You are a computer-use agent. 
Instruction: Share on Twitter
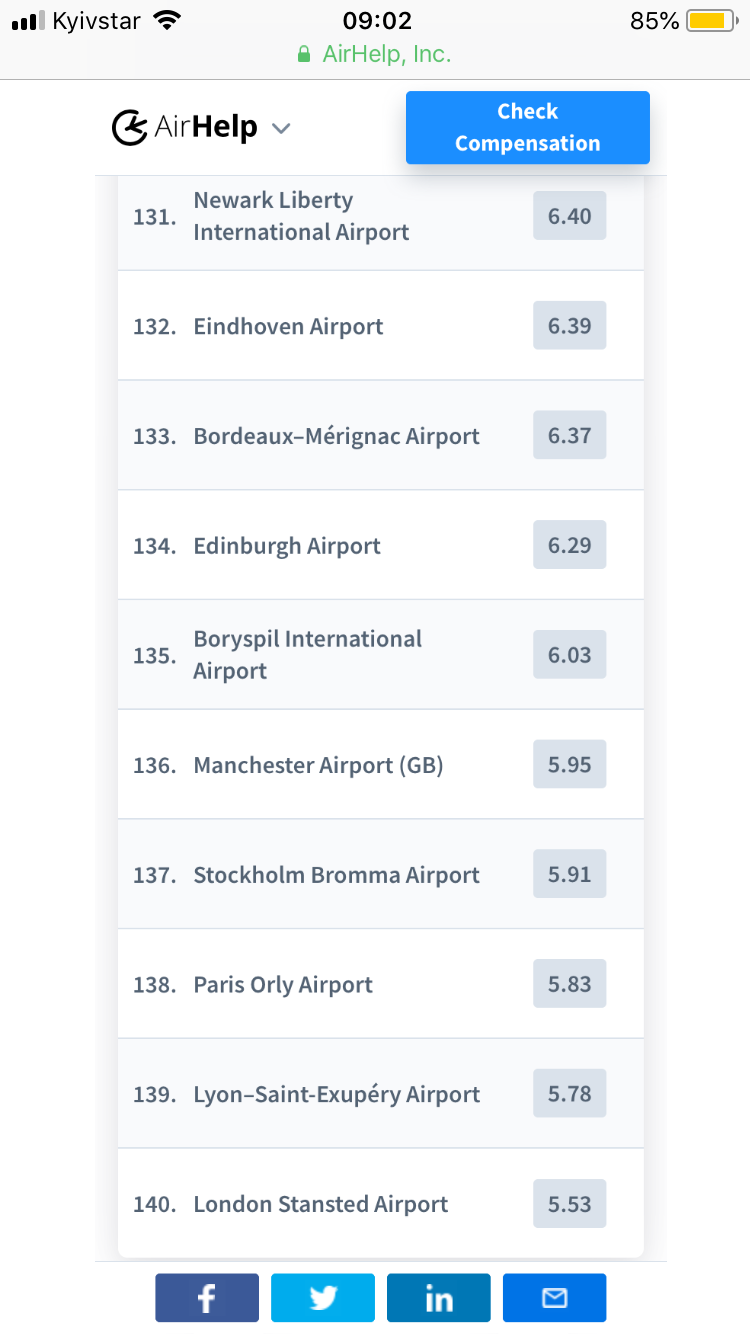pos(323,1298)
